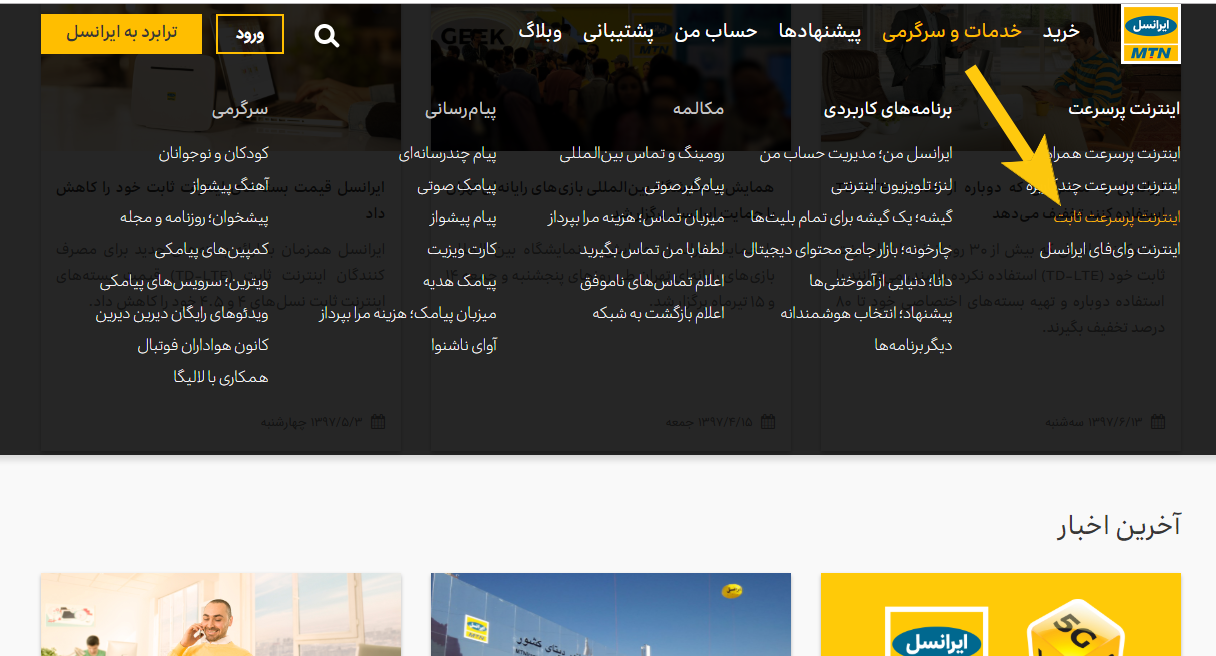The height and width of the screenshot is (656, 1216).
Task: Click the Irancell MTN logo
Action: [1151, 34]
